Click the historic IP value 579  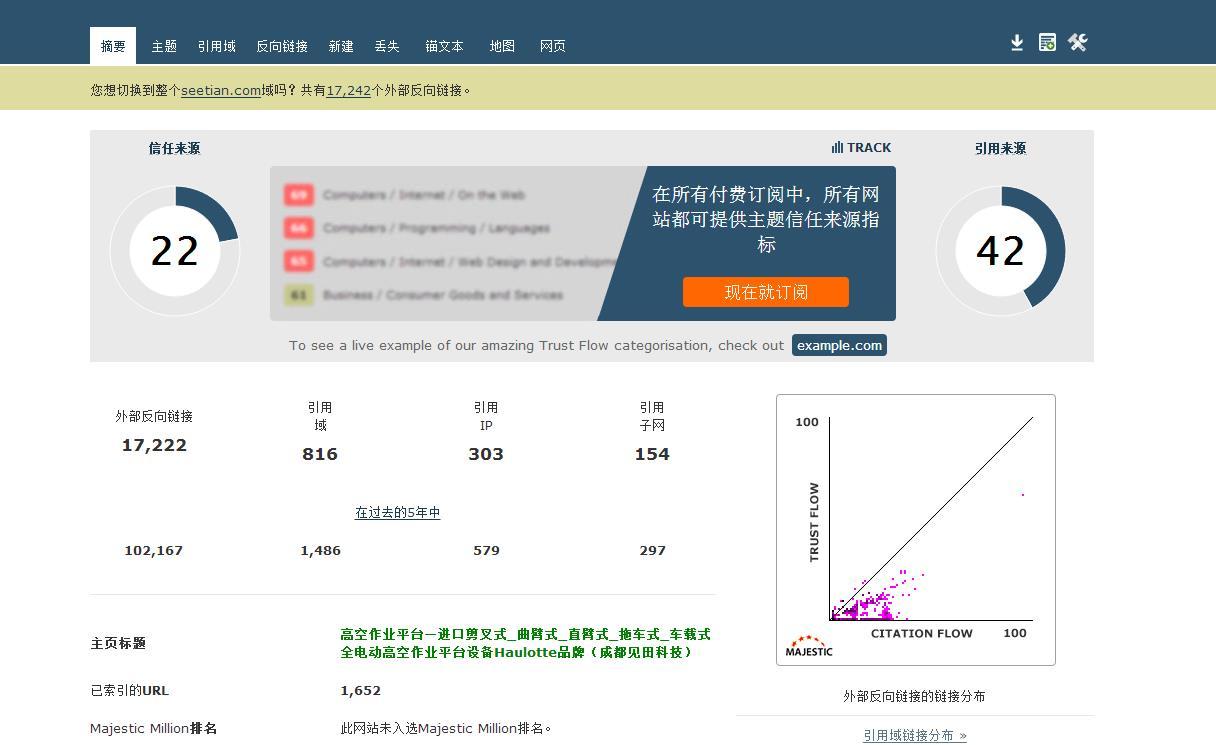486,550
